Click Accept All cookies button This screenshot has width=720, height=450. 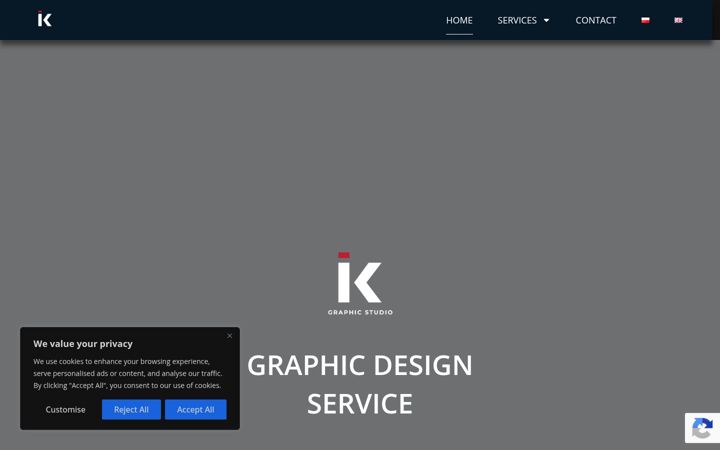pyautogui.click(x=196, y=410)
